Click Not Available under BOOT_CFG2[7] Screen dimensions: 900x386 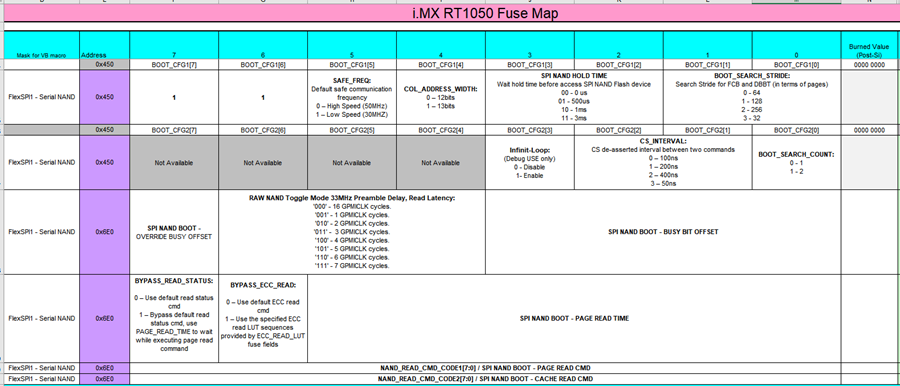pyautogui.click(x=174, y=163)
